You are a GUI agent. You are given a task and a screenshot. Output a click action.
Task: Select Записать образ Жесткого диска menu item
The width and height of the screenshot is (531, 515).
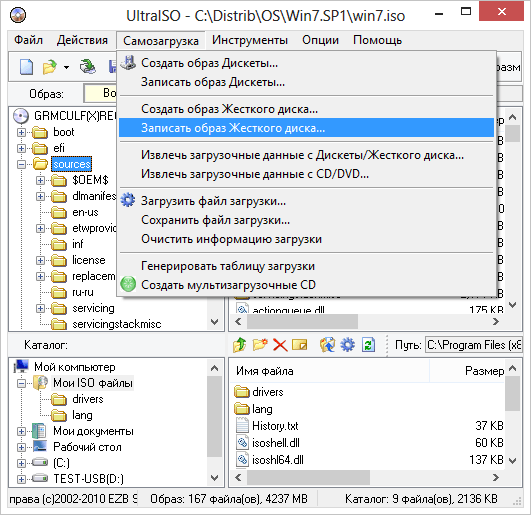click(306, 128)
